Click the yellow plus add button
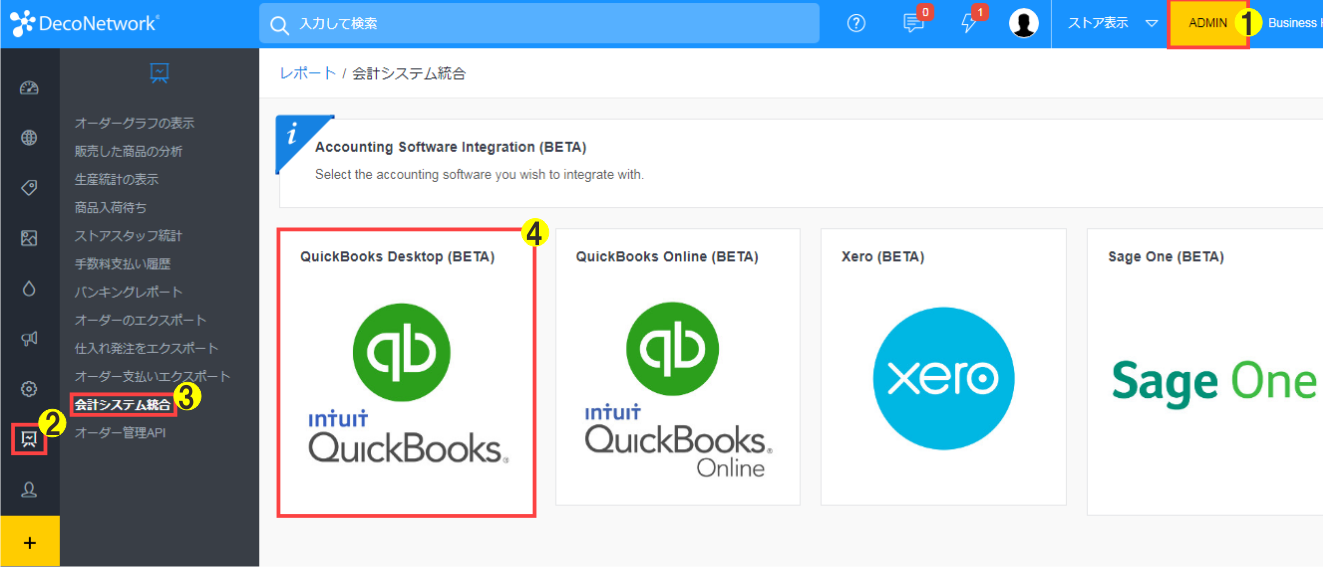Image resolution: width=1323 pixels, height=567 pixels. coord(29,542)
